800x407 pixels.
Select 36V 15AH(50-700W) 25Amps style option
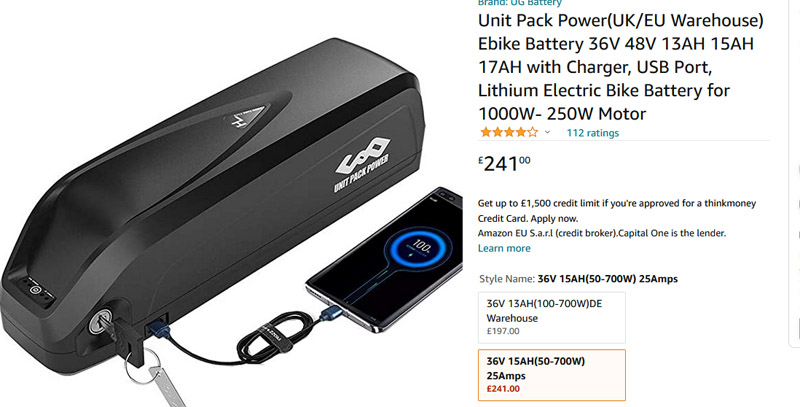tap(552, 375)
